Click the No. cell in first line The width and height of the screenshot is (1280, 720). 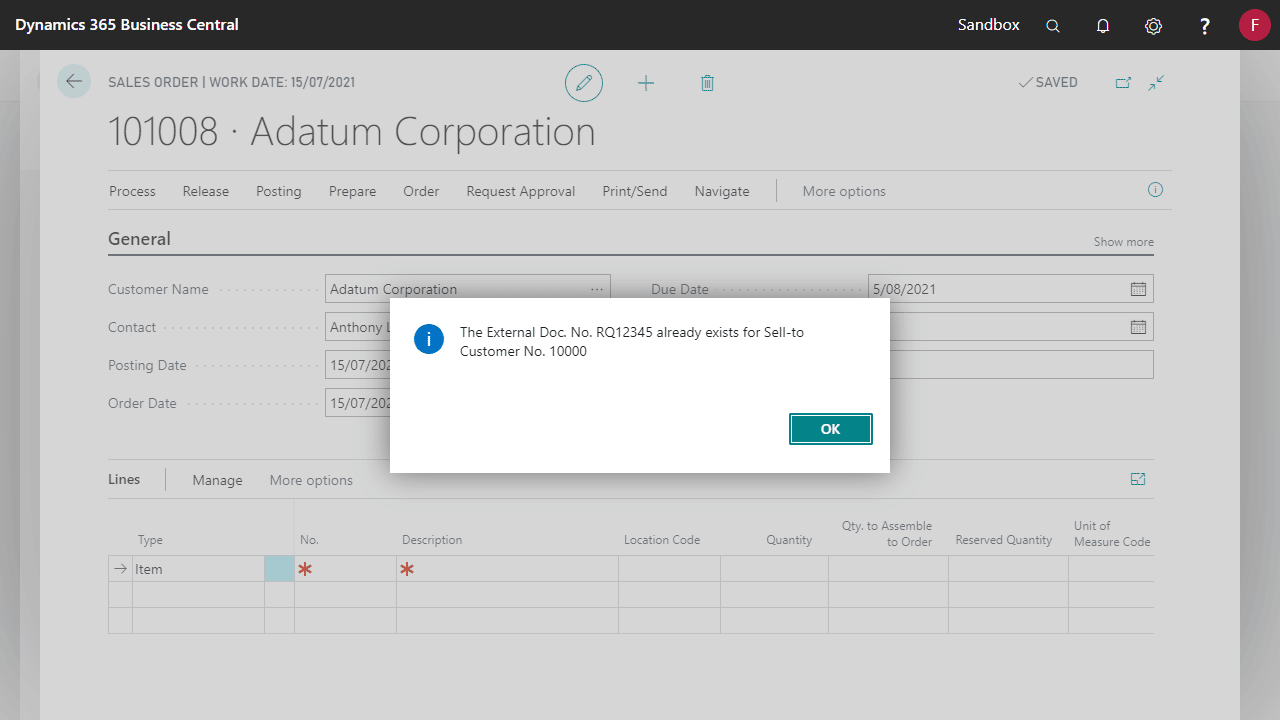345,569
